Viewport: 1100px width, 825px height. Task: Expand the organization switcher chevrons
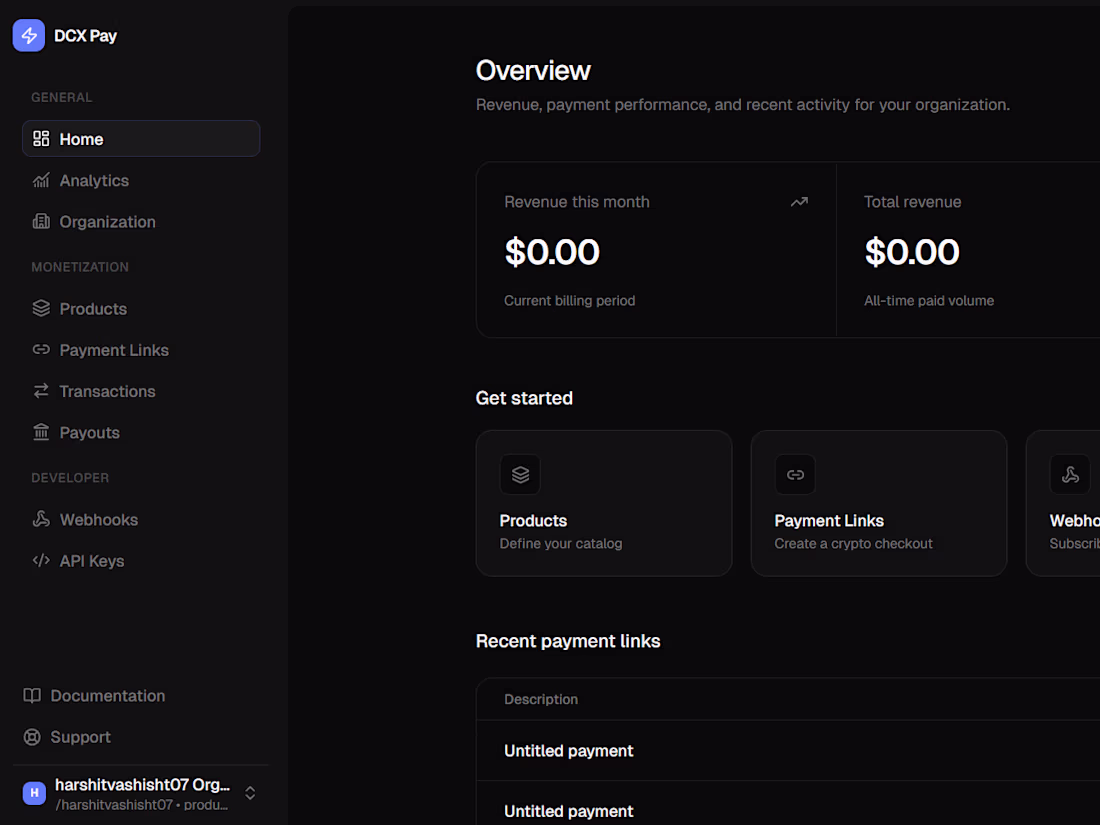pyautogui.click(x=250, y=793)
